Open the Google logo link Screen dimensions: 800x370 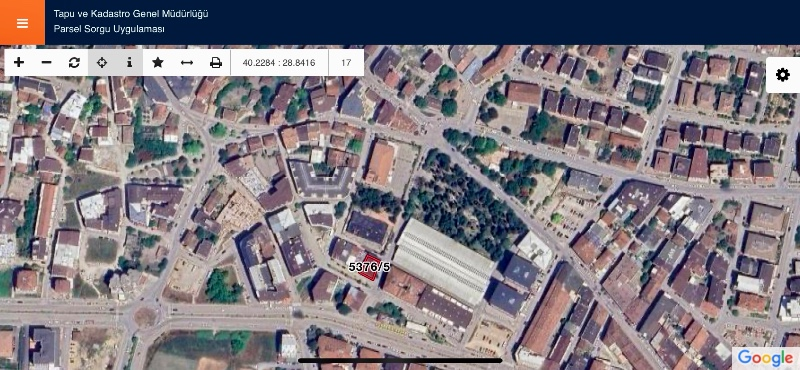coord(765,358)
